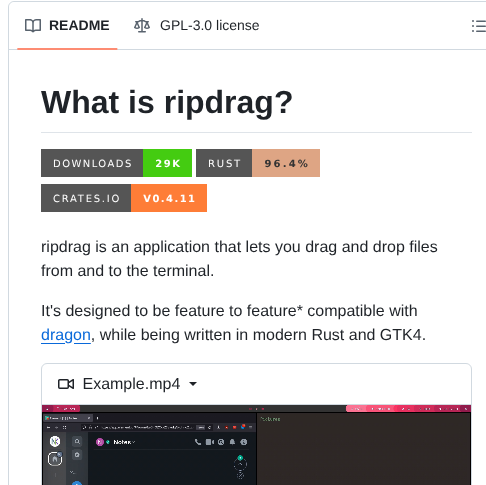Open the Rust 96.4% badge
Viewport: 486px width, 485px height.
[258, 163]
